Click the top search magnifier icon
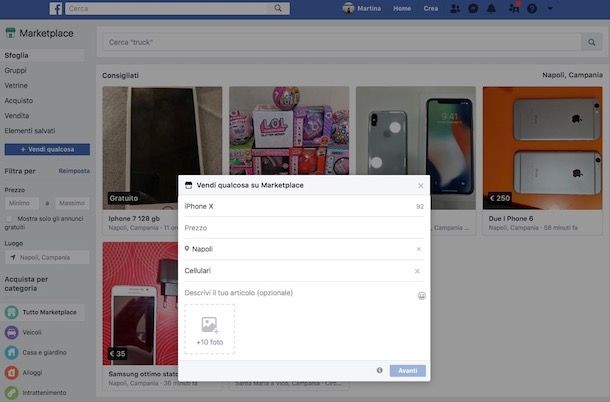The image size is (610, 402). [x=278, y=8]
